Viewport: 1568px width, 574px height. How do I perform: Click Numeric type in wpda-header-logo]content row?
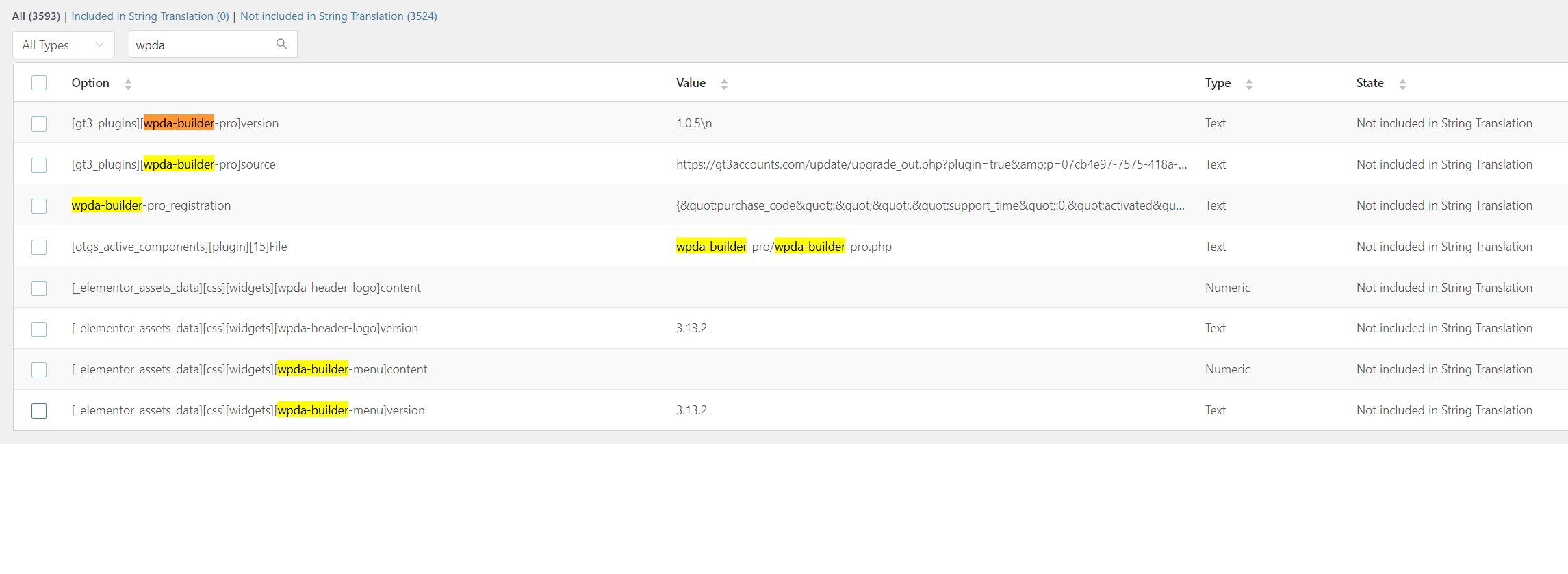(x=1228, y=288)
